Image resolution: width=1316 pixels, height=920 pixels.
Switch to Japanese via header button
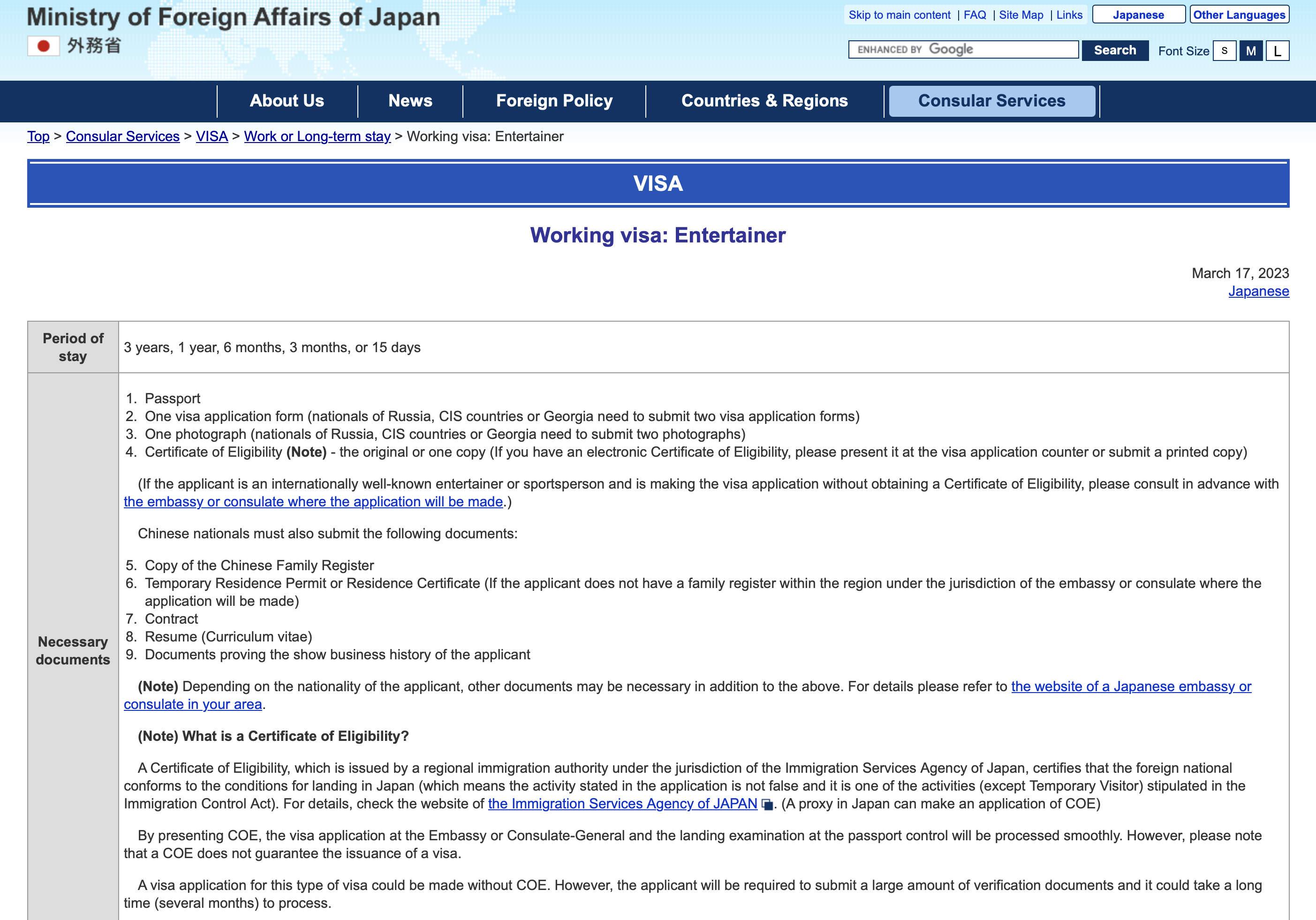(x=1138, y=15)
